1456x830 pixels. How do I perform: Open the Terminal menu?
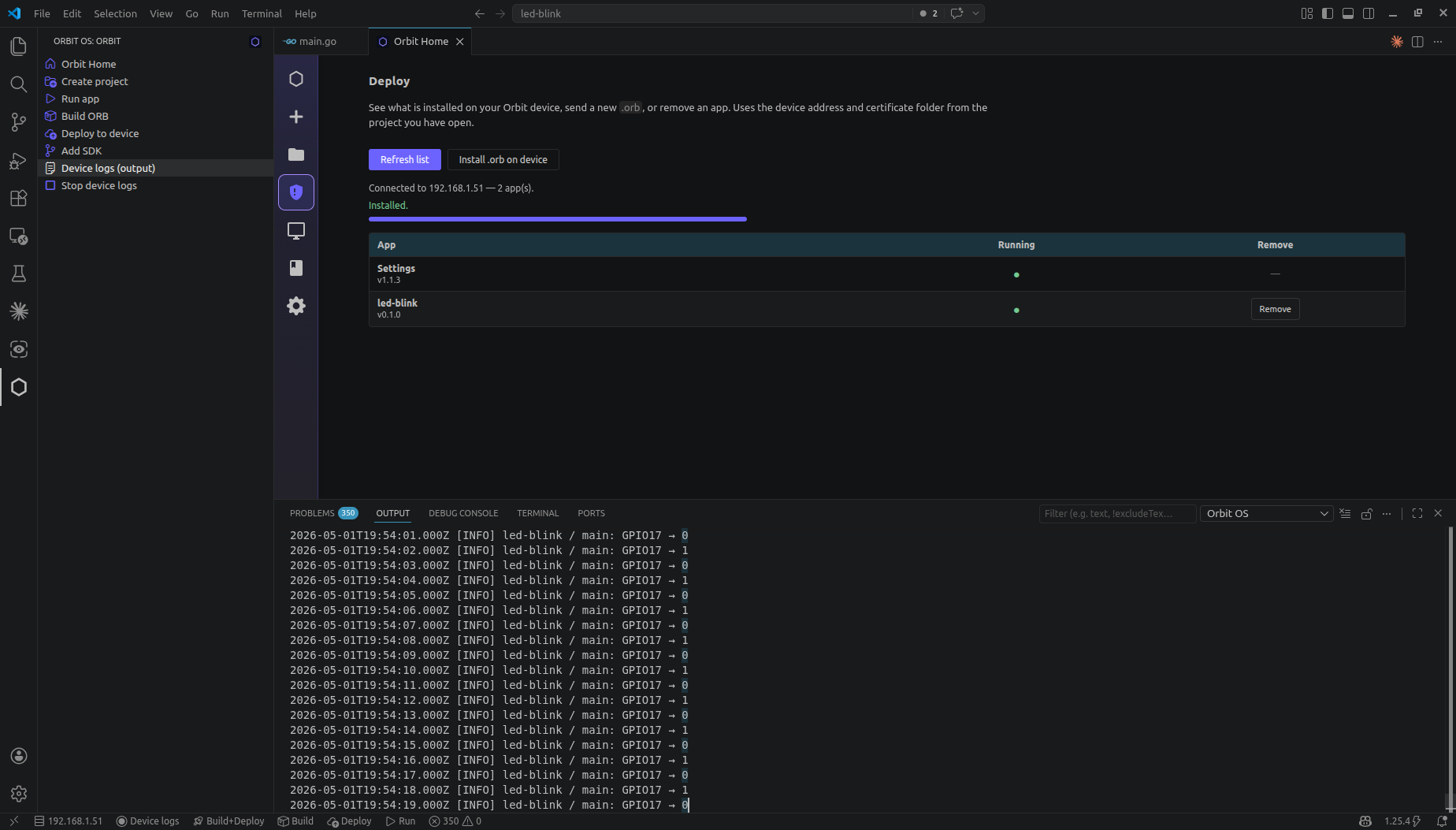tap(262, 13)
